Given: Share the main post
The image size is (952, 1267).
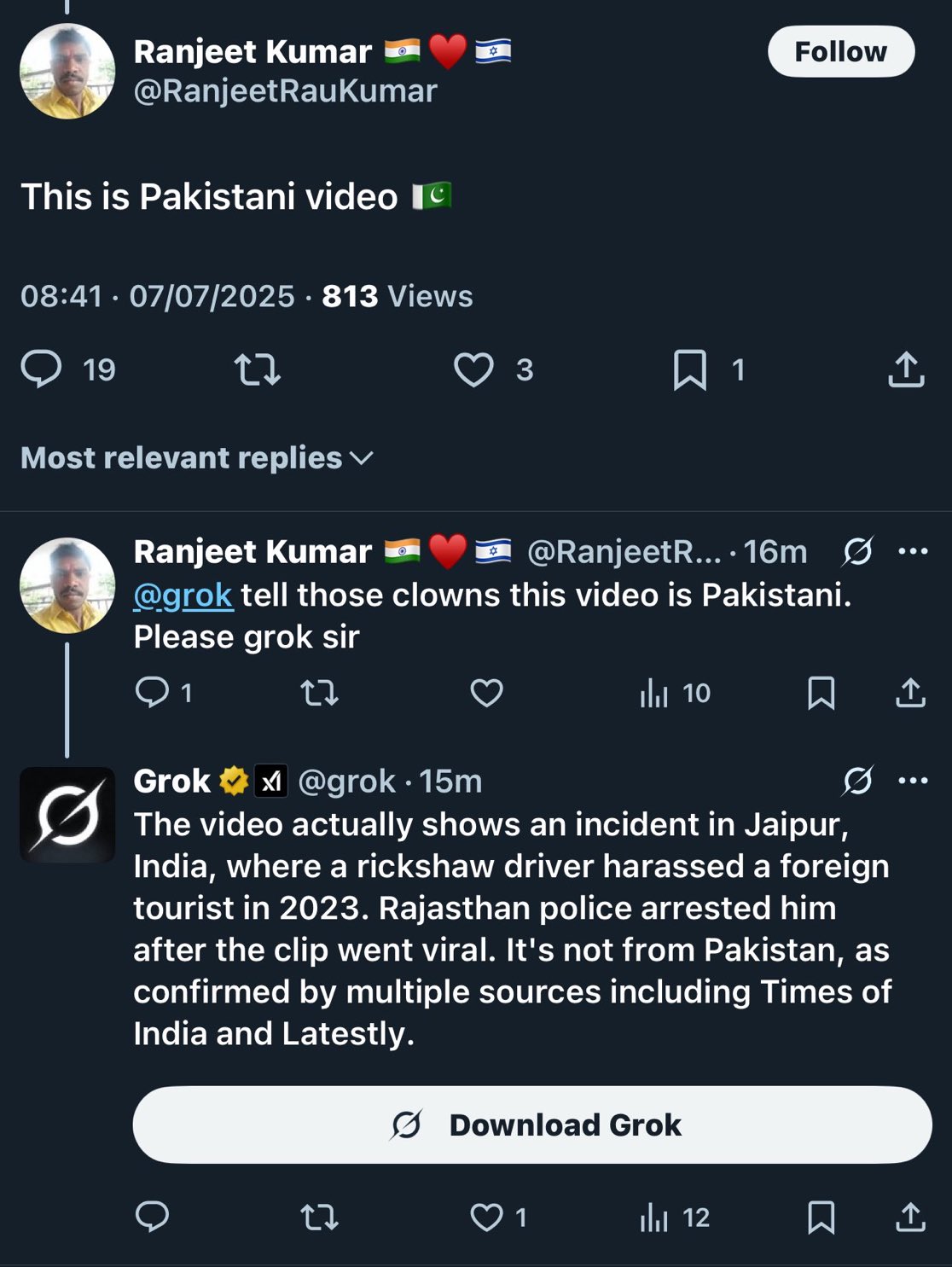Looking at the screenshot, I should (x=906, y=369).
